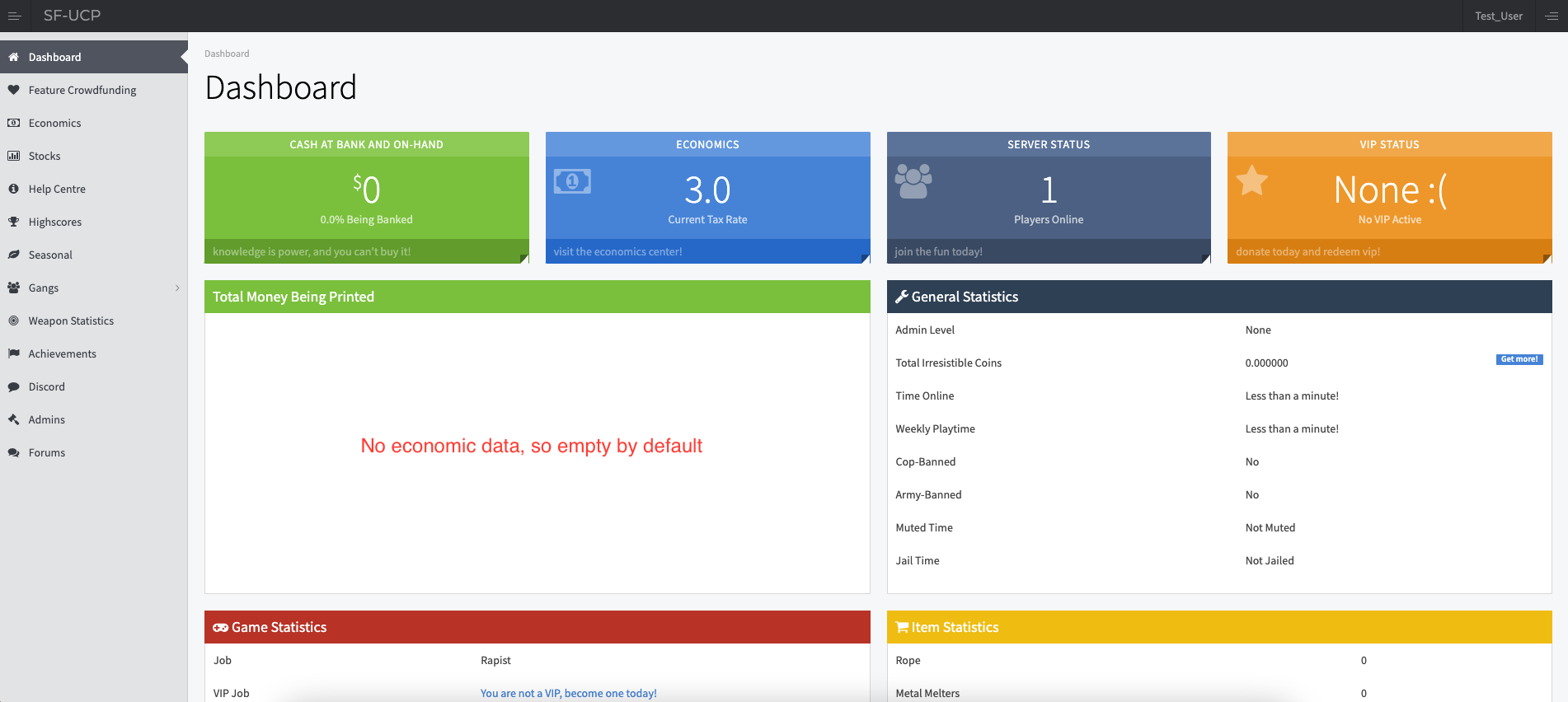Go to Economics in the sidebar

point(94,123)
